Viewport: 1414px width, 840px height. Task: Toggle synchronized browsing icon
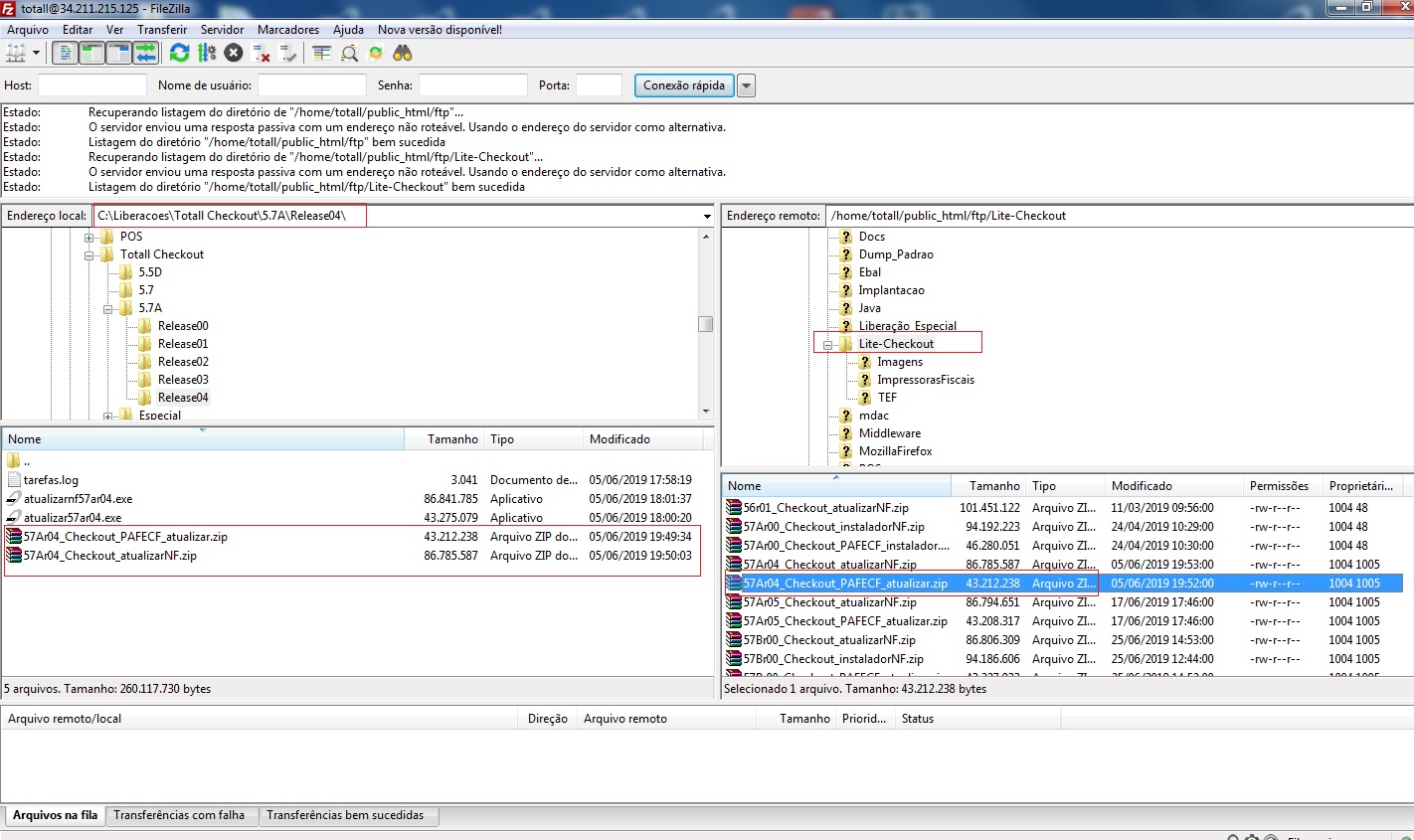click(376, 53)
